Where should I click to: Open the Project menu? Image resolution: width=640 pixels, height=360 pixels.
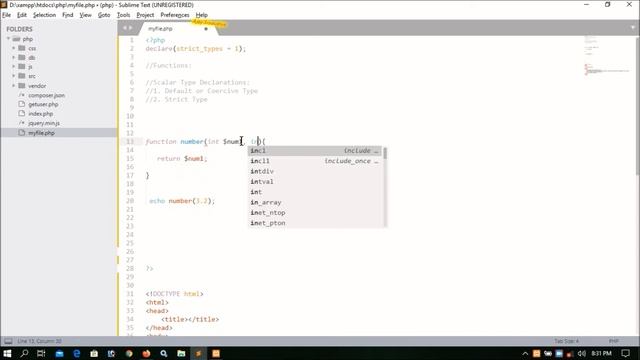point(145,15)
